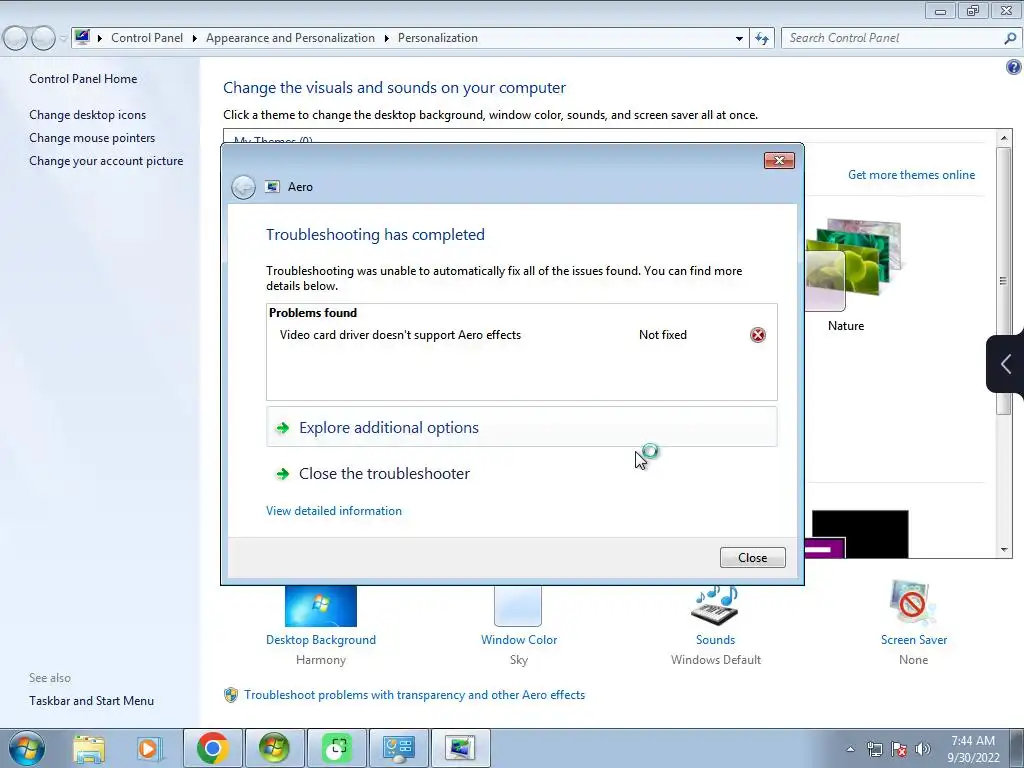Open the Screen Saver icon
This screenshot has height=768, width=1024.
click(x=913, y=604)
